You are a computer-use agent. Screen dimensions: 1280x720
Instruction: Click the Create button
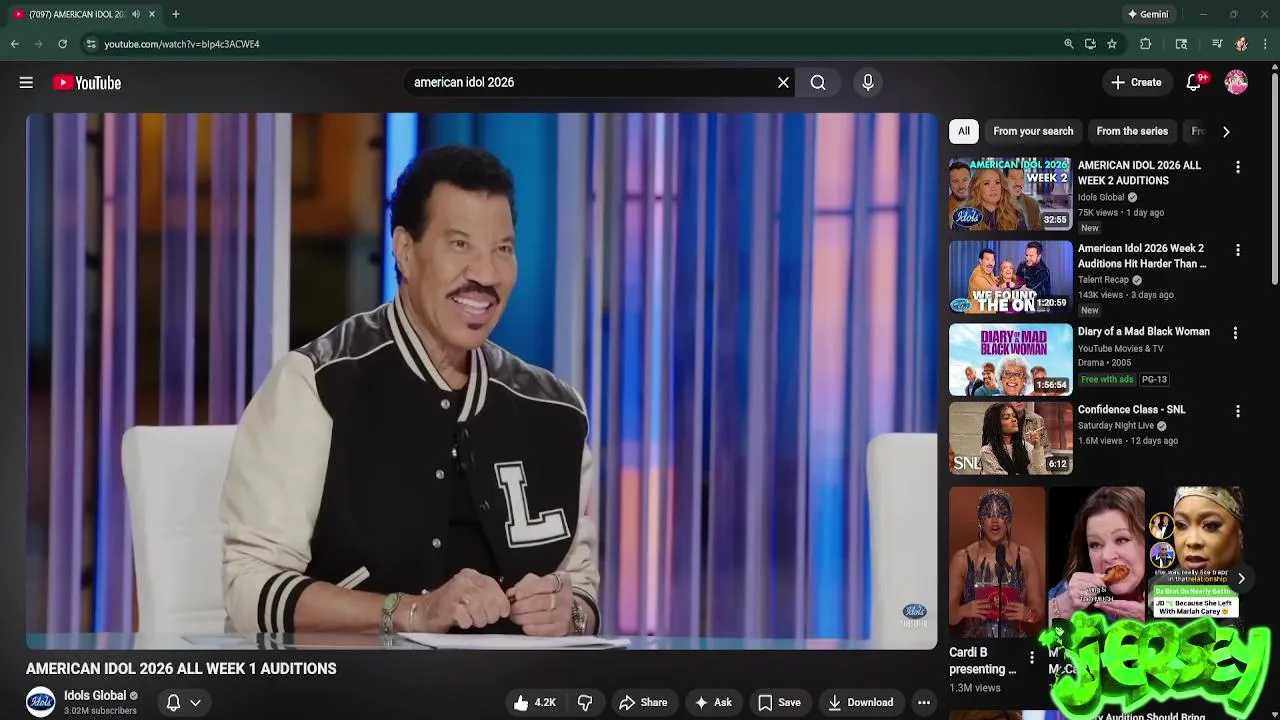tap(1136, 83)
